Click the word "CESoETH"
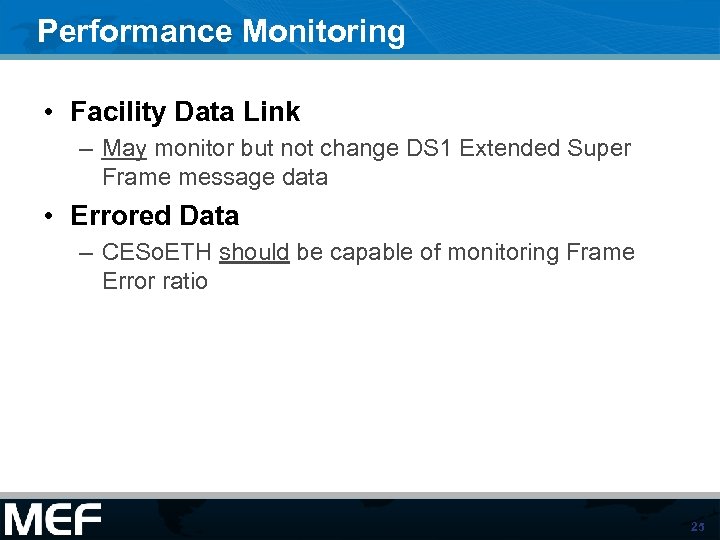This screenshot has width=720, height=540. [x=157, y=252]
